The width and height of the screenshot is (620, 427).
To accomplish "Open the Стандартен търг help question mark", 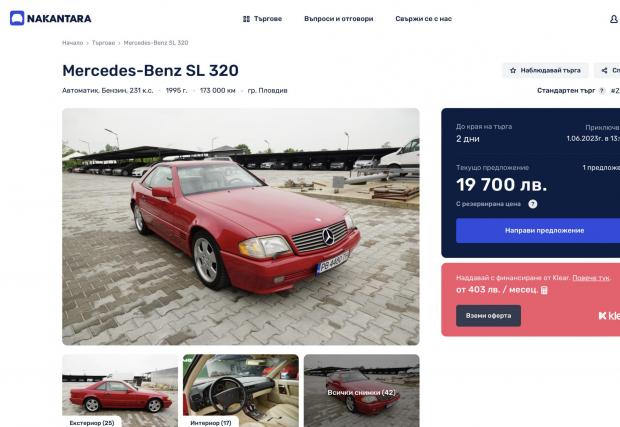I will point(602,91).
